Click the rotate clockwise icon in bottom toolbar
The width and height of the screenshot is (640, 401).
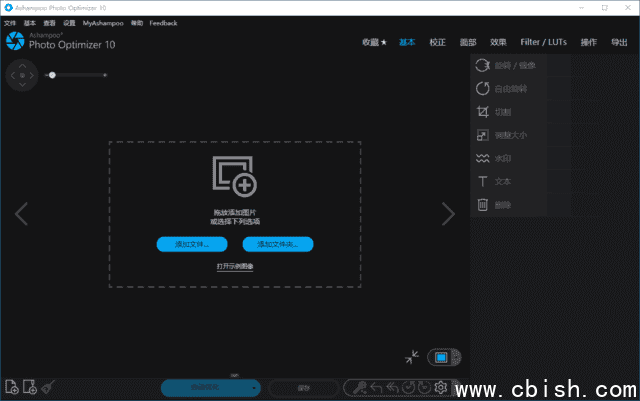tap(424, 387)
